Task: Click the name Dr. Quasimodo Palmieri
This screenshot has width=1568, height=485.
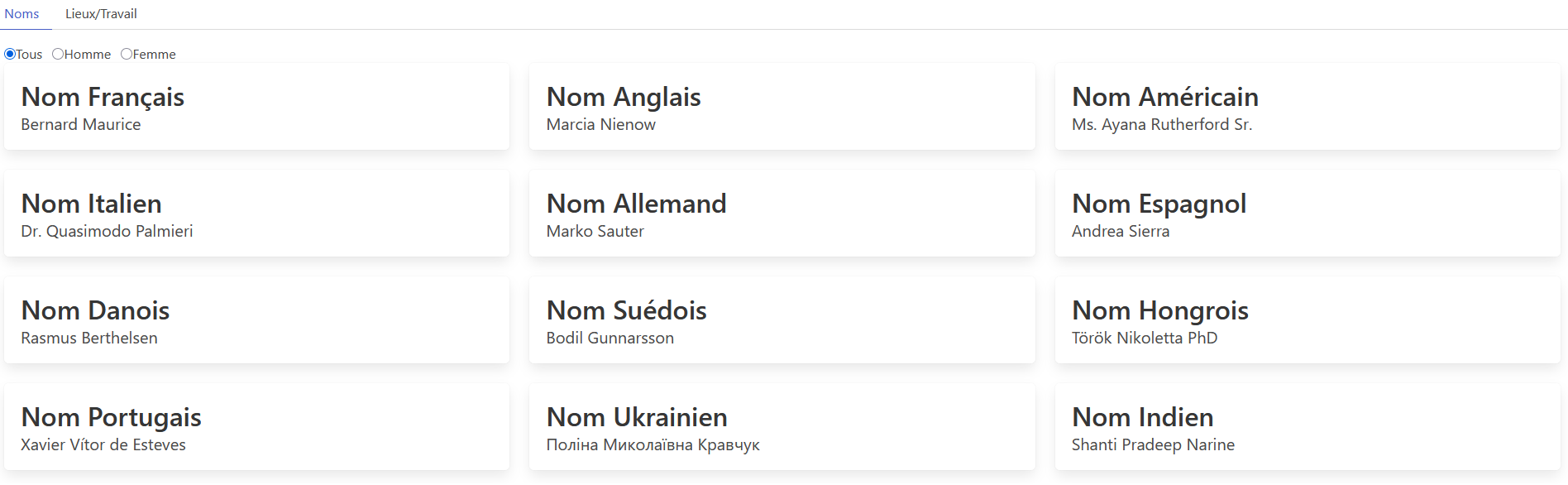Action: coord(107,231)
